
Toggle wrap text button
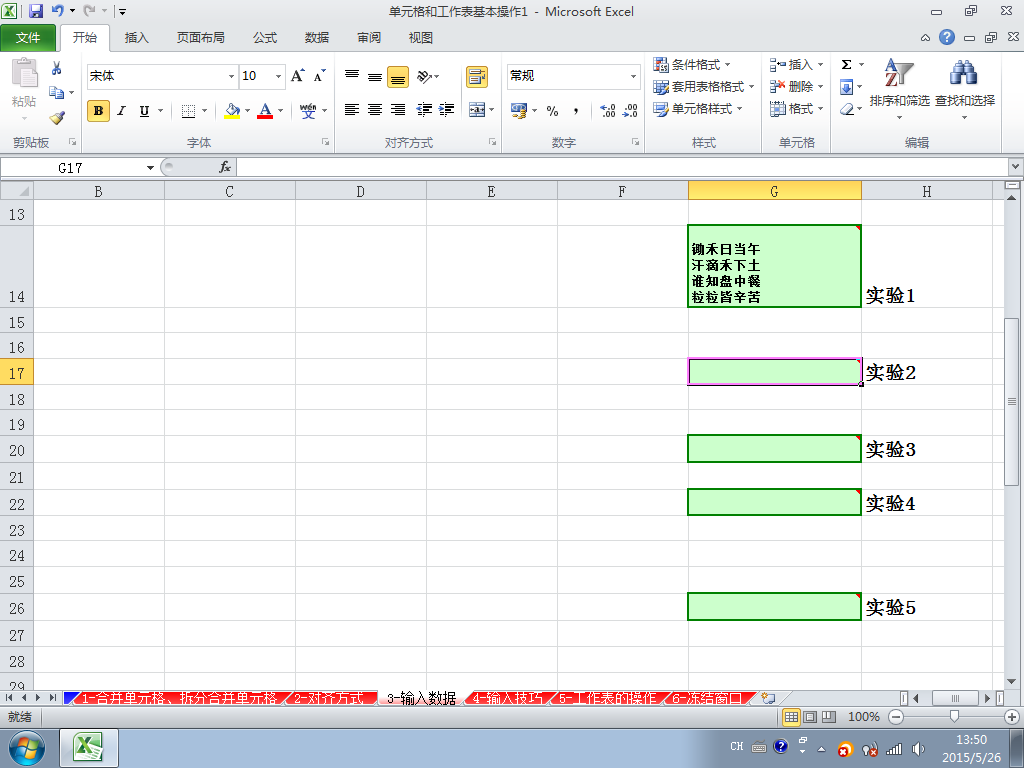coord(477,76)
